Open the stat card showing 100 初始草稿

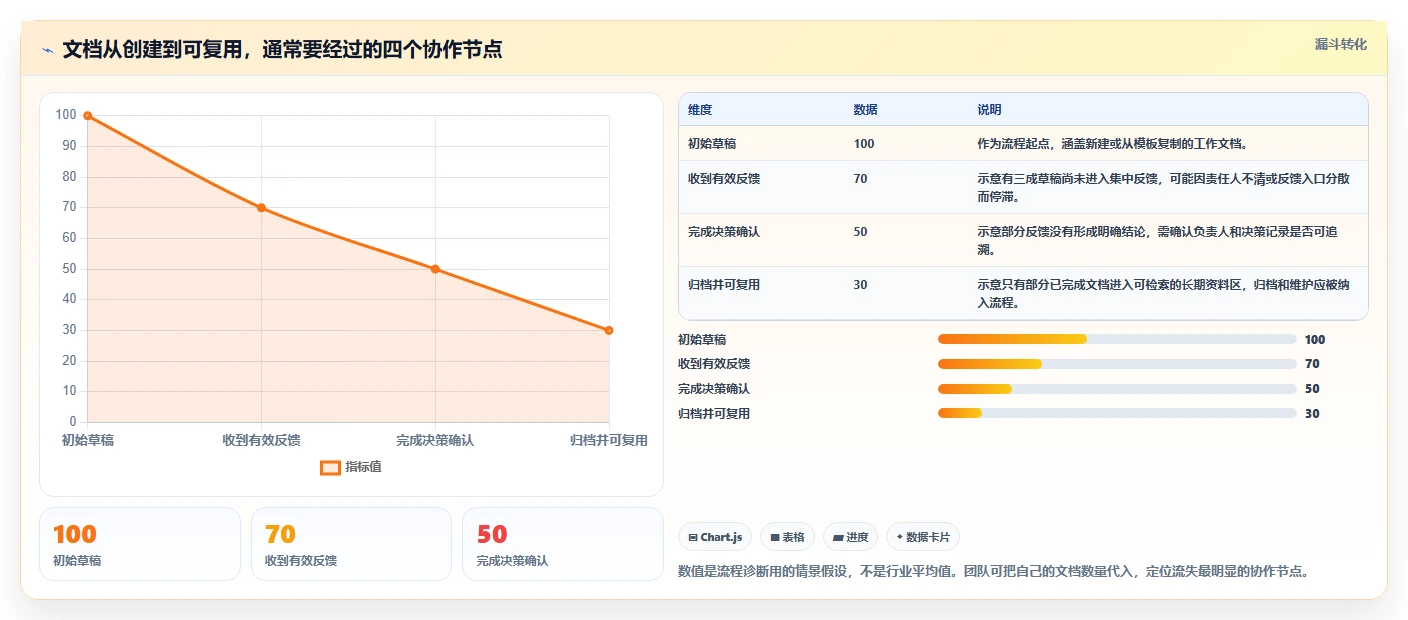click(x=140, y=544)
